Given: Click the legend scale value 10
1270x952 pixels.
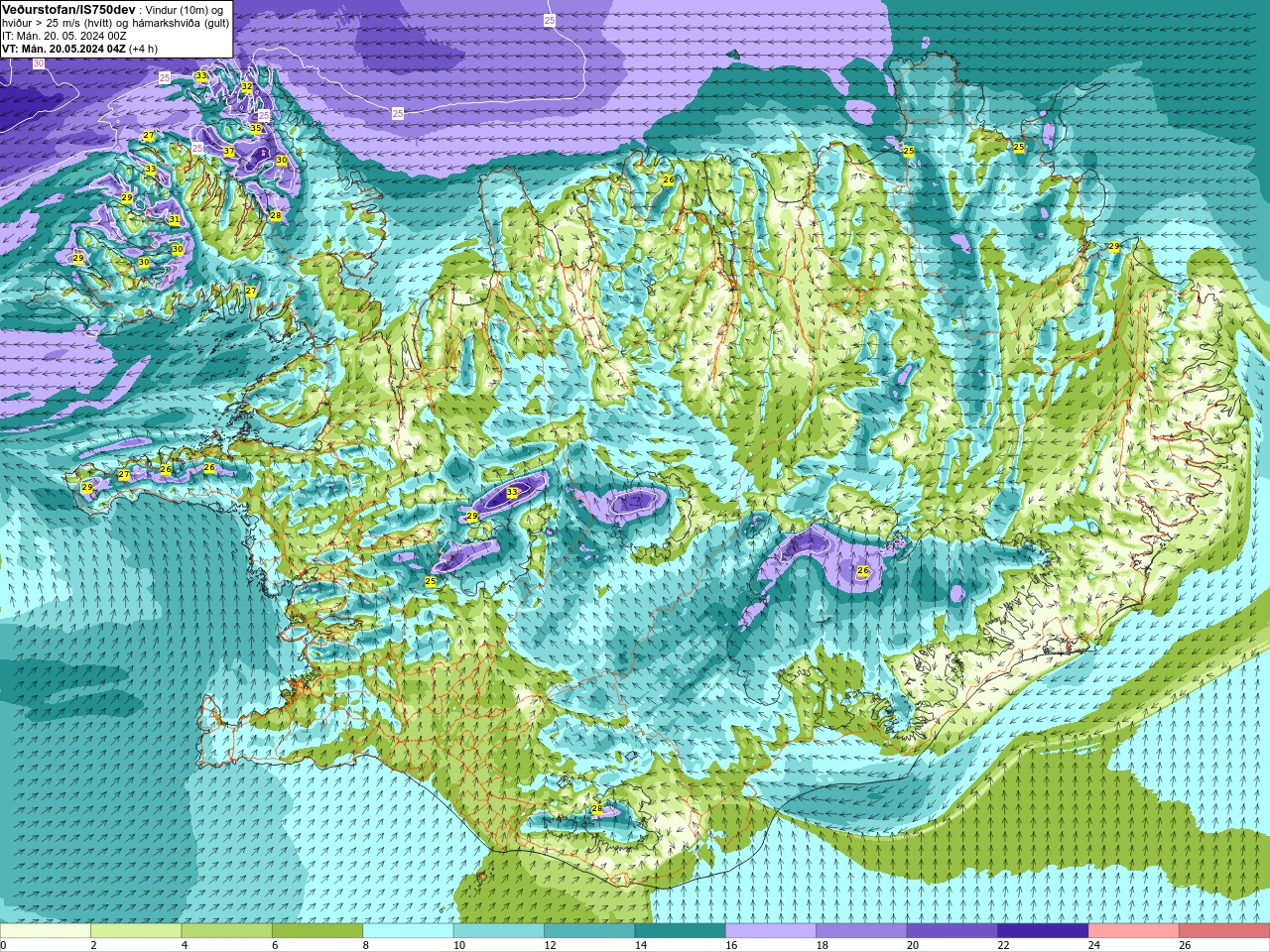Looking at the screenshot, I should coord(458,945).
